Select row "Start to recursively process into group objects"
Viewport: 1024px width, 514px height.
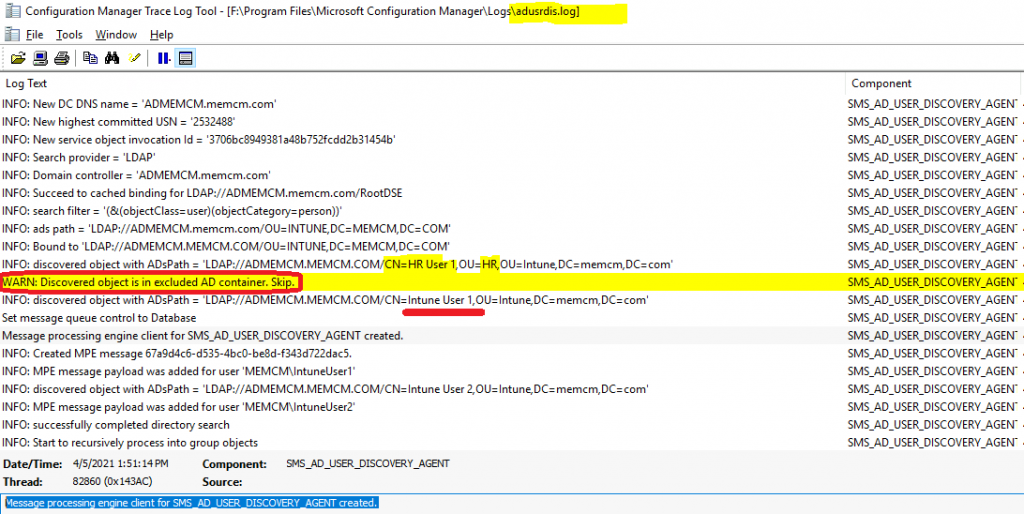[512, 443]
